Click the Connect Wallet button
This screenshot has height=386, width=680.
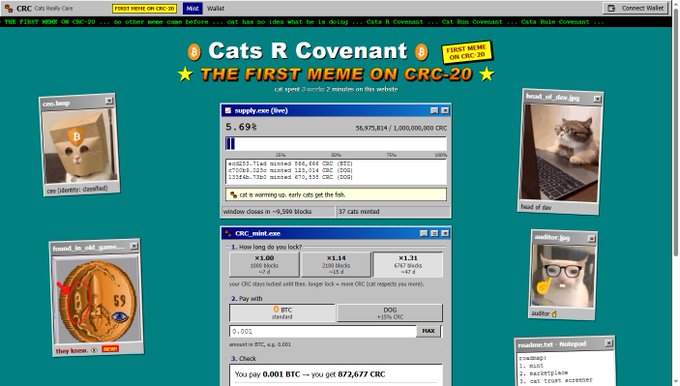click(635, 8)
